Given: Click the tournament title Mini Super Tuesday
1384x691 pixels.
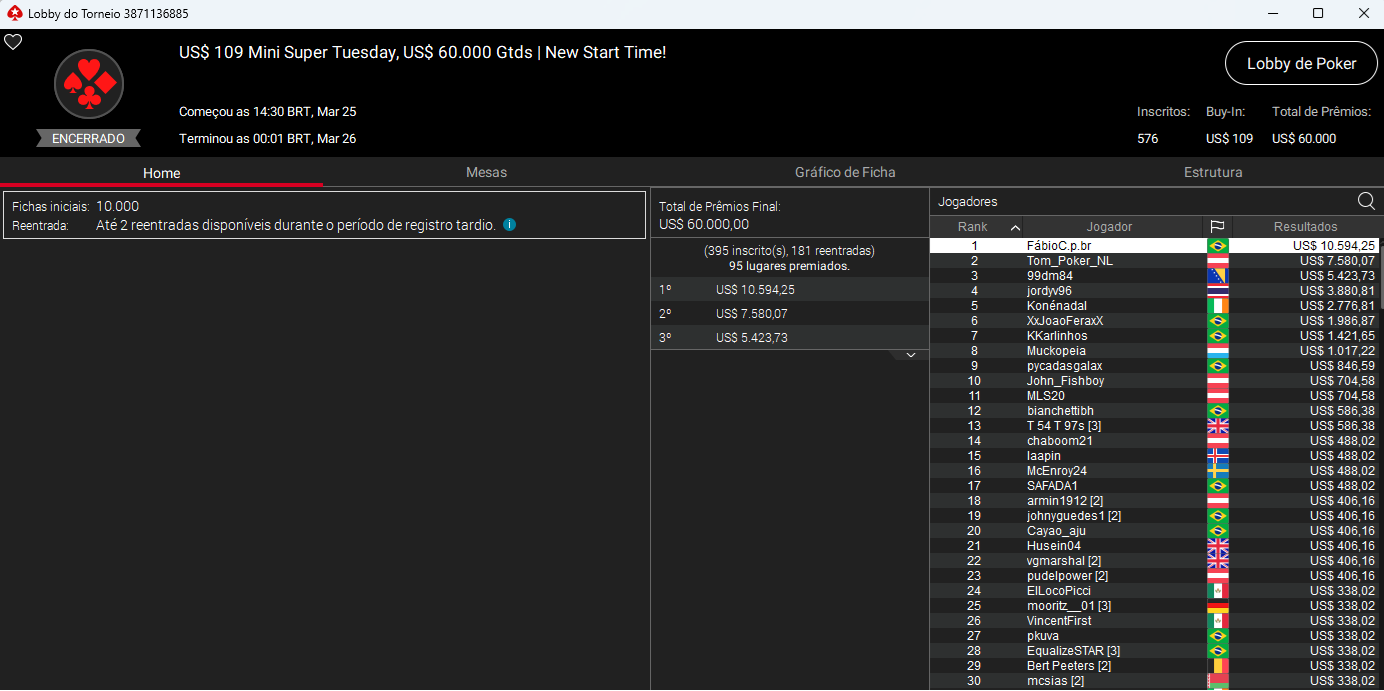Looking at the screenshot, I should point(422,52).
